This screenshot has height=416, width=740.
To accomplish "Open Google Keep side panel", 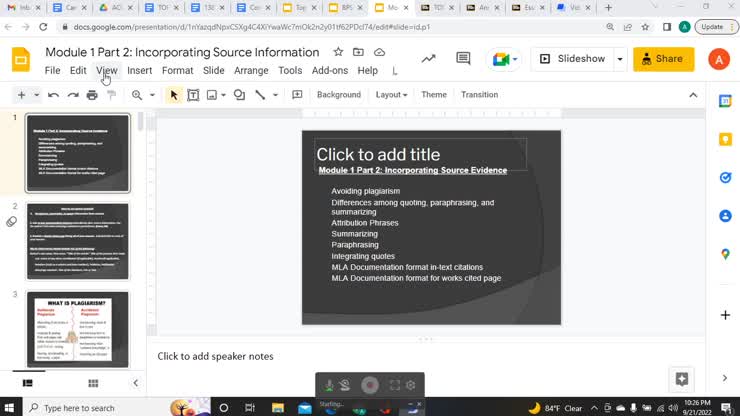I will click(x=725, y=139).
